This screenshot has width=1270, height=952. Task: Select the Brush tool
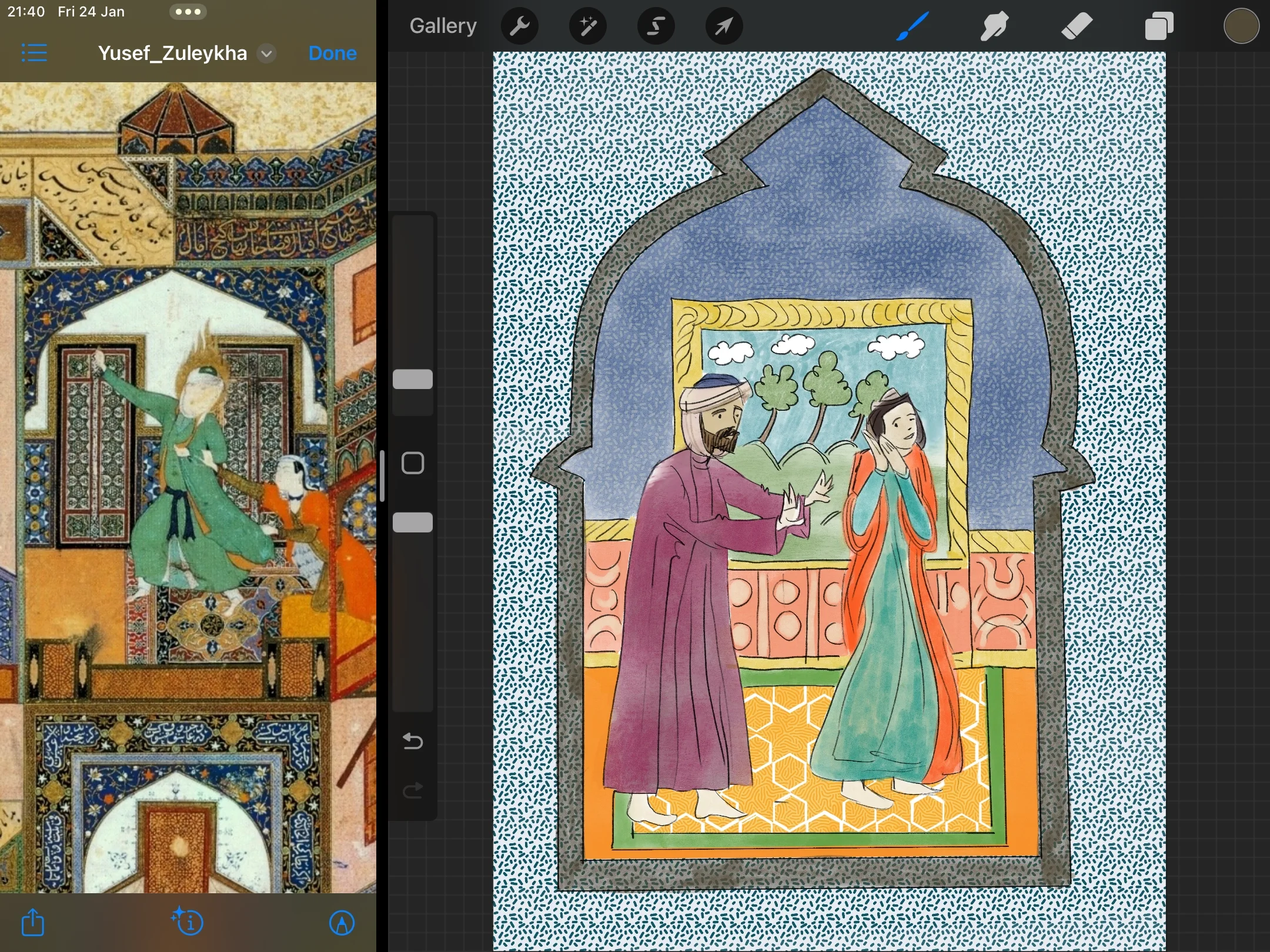(x=913, y=26)
